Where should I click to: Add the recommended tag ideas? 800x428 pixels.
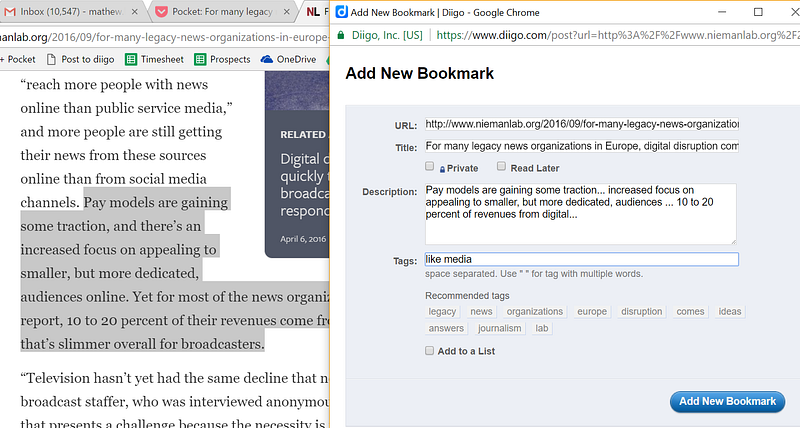click(730, 312)
